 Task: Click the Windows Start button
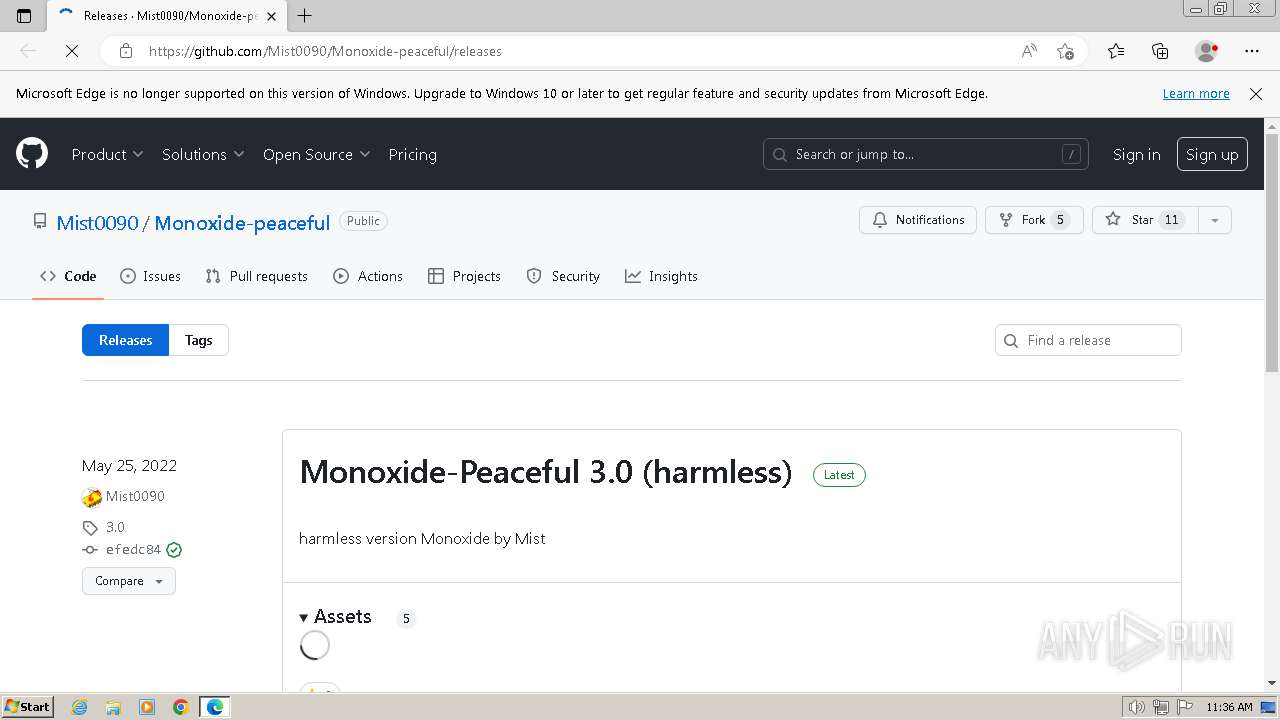point(27,706)
